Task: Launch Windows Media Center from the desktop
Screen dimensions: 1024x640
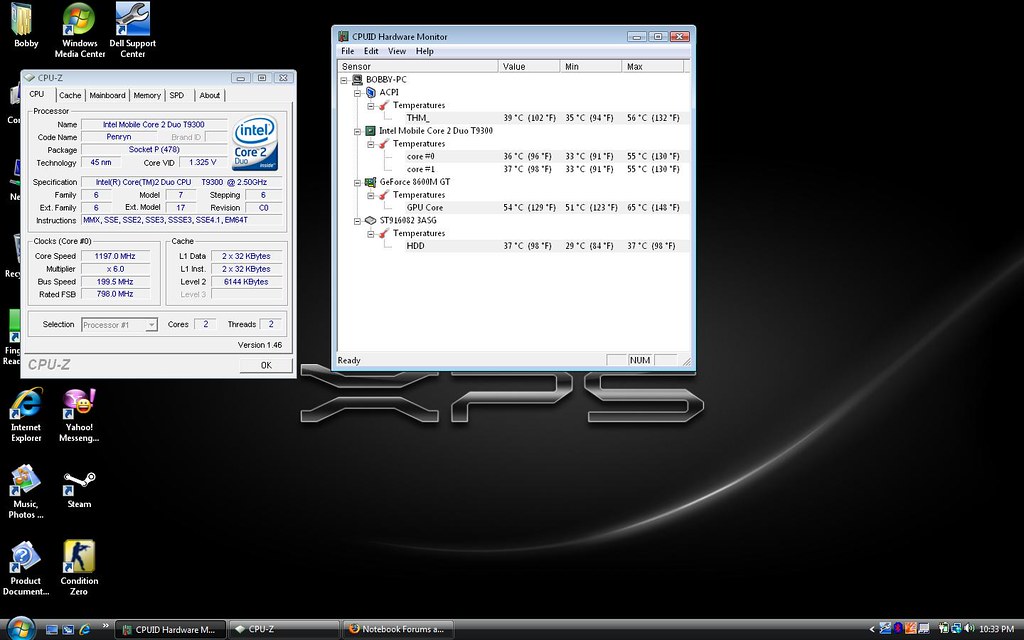Action: click(x=80, y=30)
